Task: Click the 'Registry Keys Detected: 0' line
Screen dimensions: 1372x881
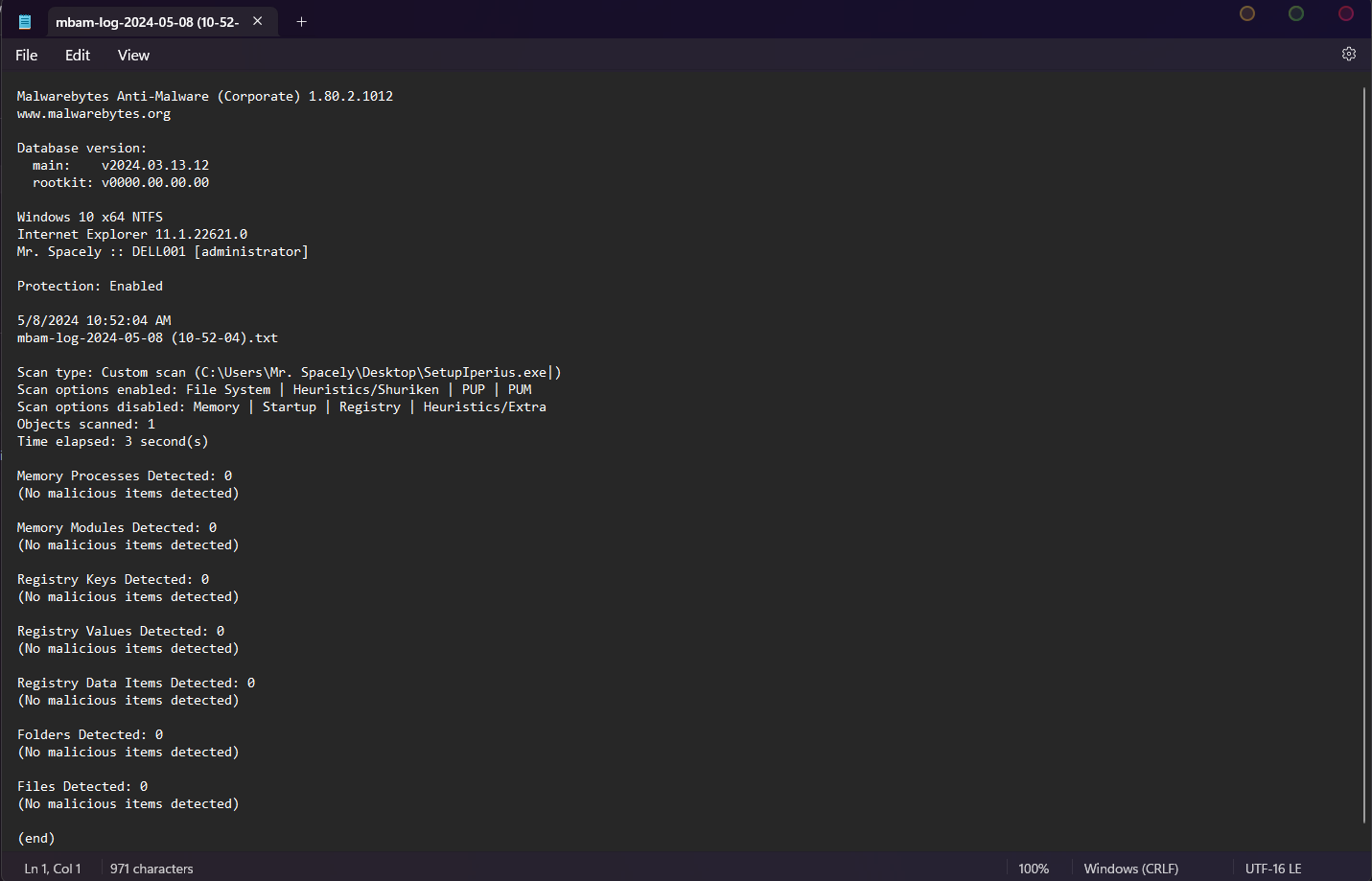Action: (113, 580)
